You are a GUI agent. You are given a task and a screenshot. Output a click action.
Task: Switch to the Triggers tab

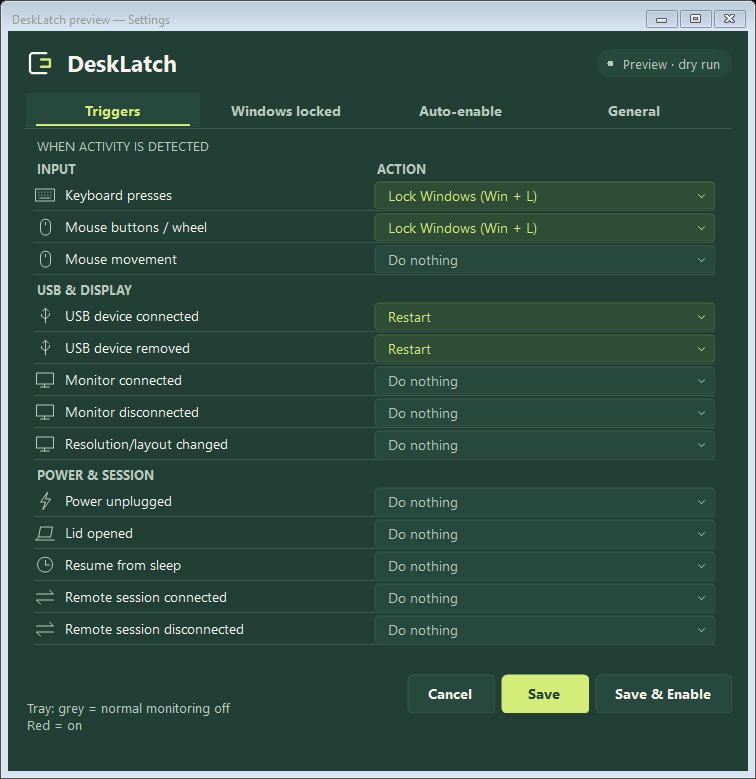click(x=113, y=111)
